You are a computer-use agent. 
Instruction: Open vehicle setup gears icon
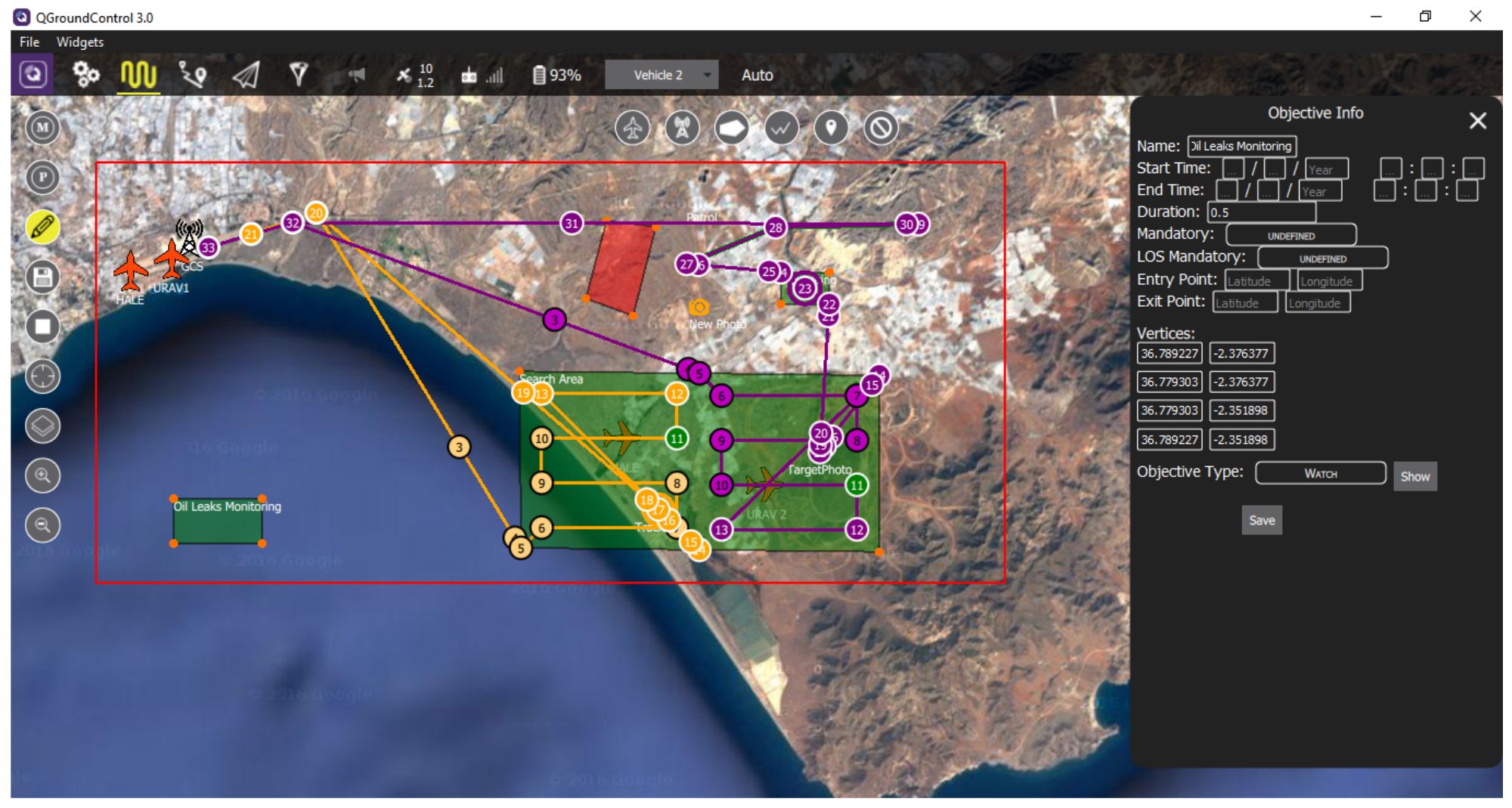(85, 74)
